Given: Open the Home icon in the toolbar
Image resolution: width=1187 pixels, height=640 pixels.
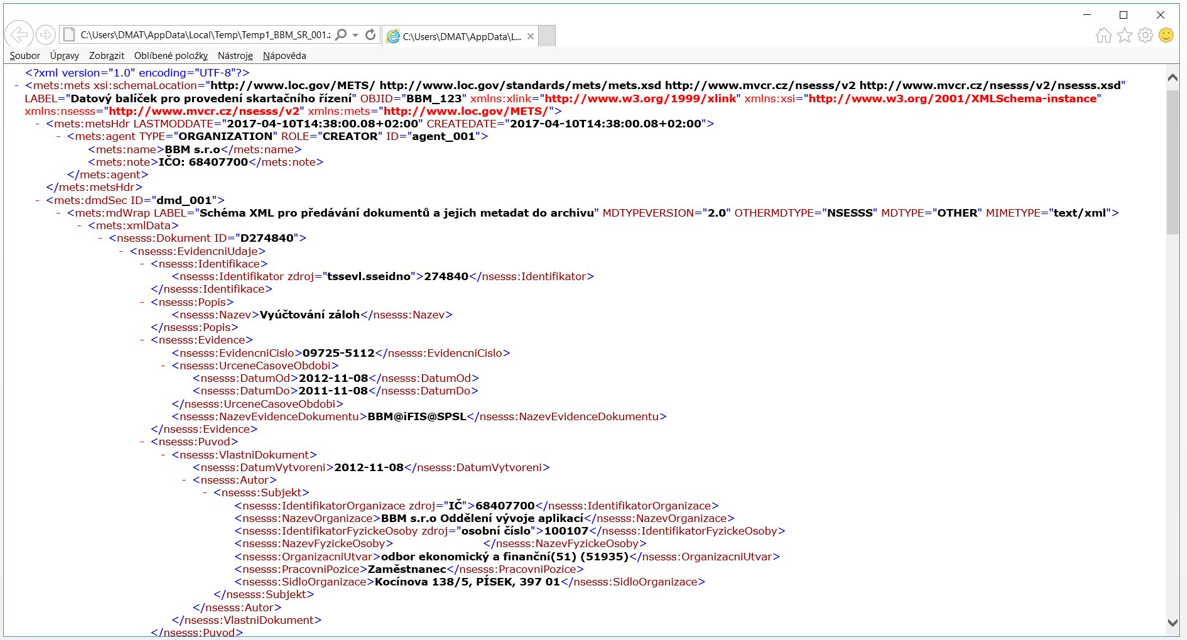Looking at the screenshot, I should click(1104, 36).
